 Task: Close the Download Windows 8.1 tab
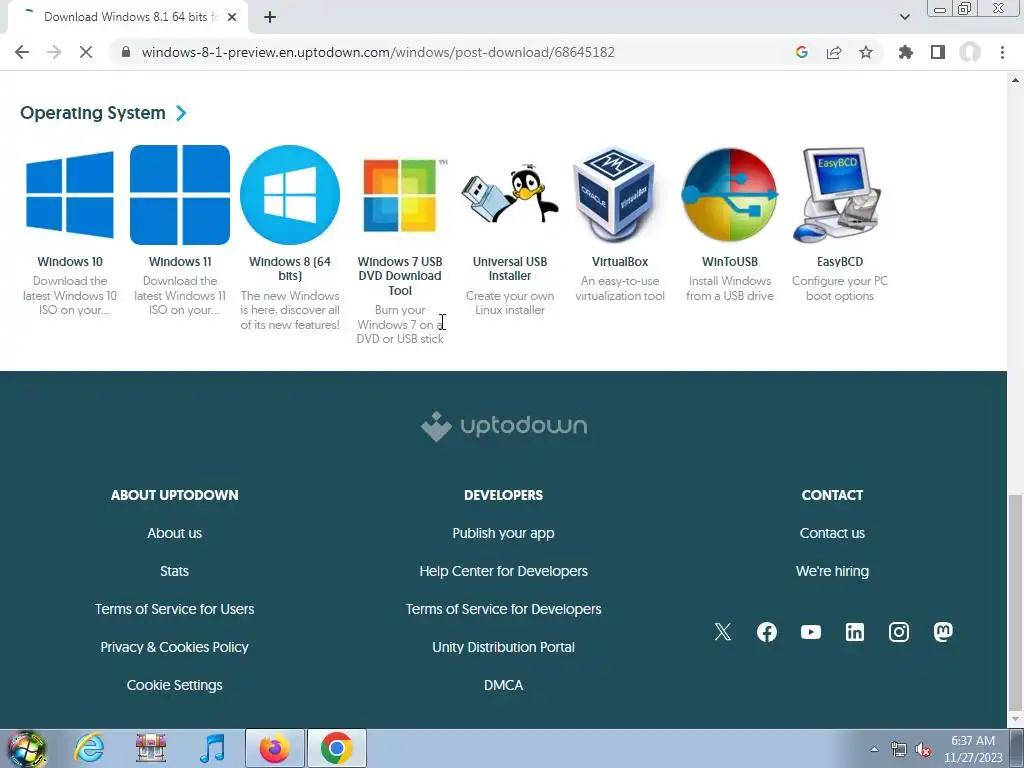pyautogui.click(x=232, y=17)
